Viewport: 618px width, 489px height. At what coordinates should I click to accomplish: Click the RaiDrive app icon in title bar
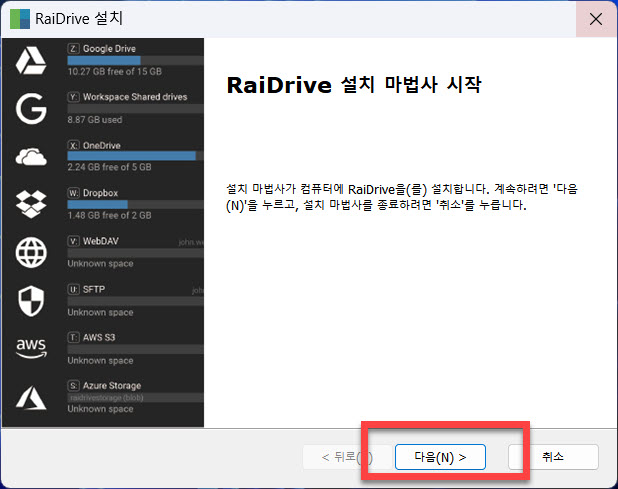pos(20,19)
